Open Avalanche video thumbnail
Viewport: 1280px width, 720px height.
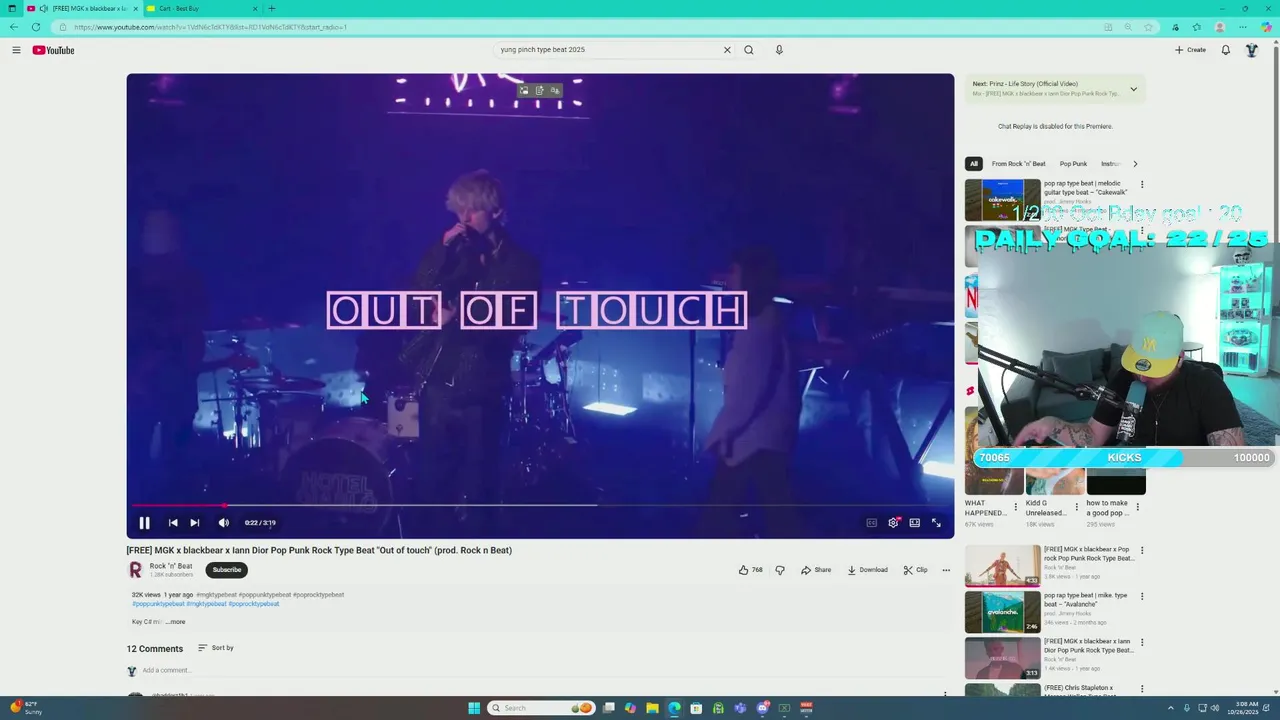pos(1002,612)
